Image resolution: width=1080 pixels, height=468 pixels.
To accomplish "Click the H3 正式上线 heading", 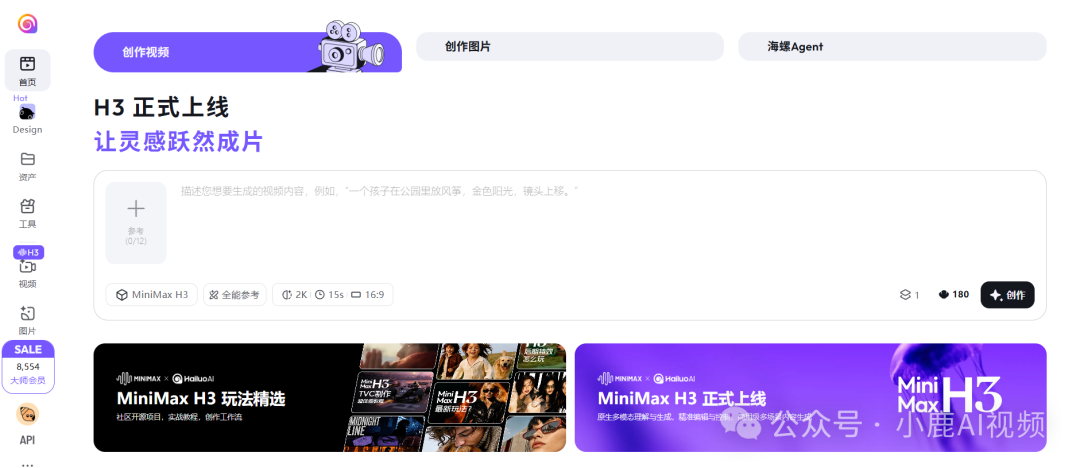I will [161, 108].
